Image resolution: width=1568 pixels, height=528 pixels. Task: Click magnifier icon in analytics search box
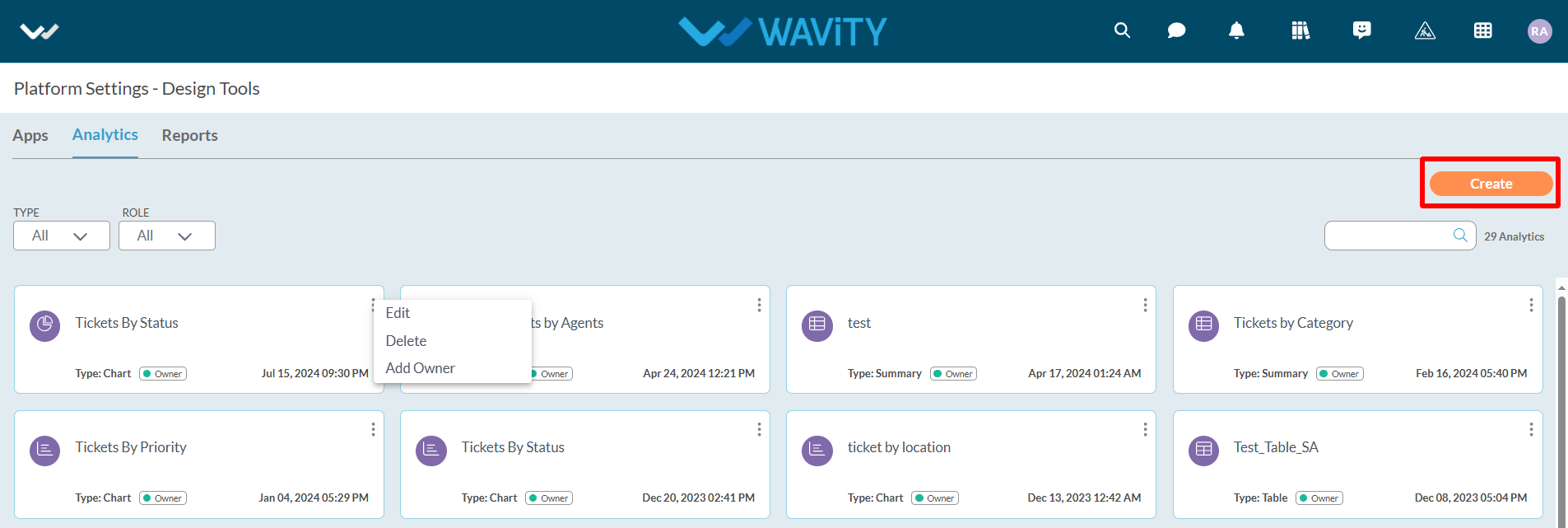(1460, 235)
